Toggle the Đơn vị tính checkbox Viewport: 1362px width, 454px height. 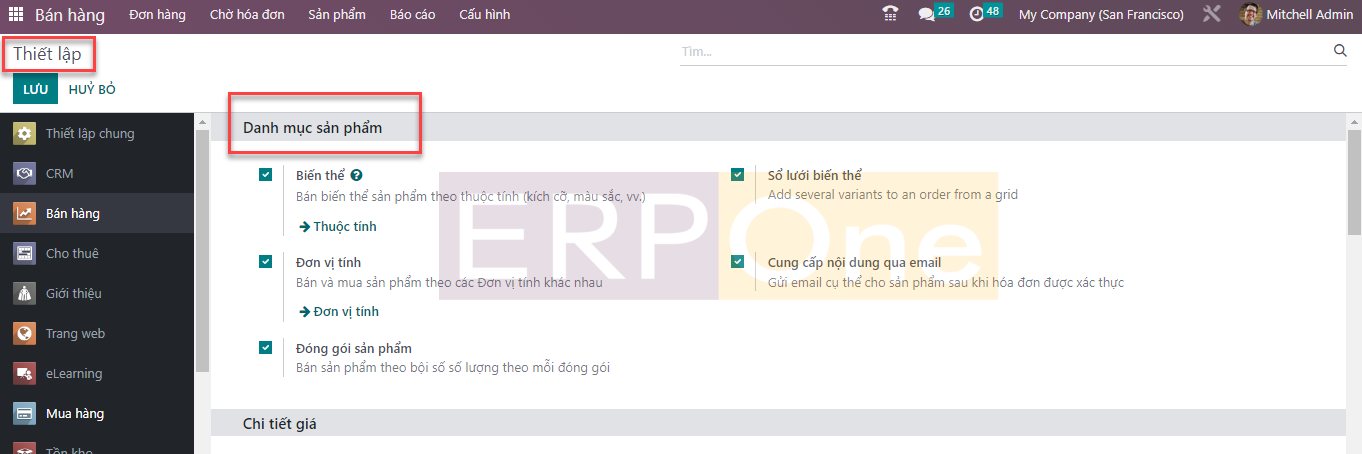coord(265,262)
